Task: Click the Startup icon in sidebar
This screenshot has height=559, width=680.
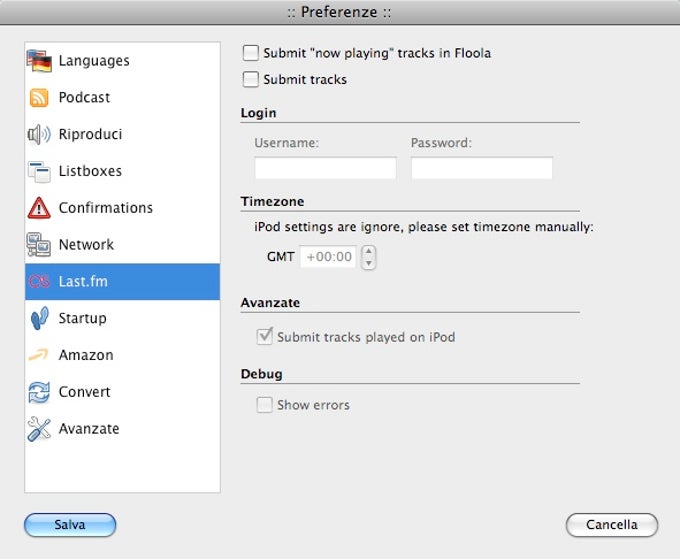Action: (x=39, y=318)
